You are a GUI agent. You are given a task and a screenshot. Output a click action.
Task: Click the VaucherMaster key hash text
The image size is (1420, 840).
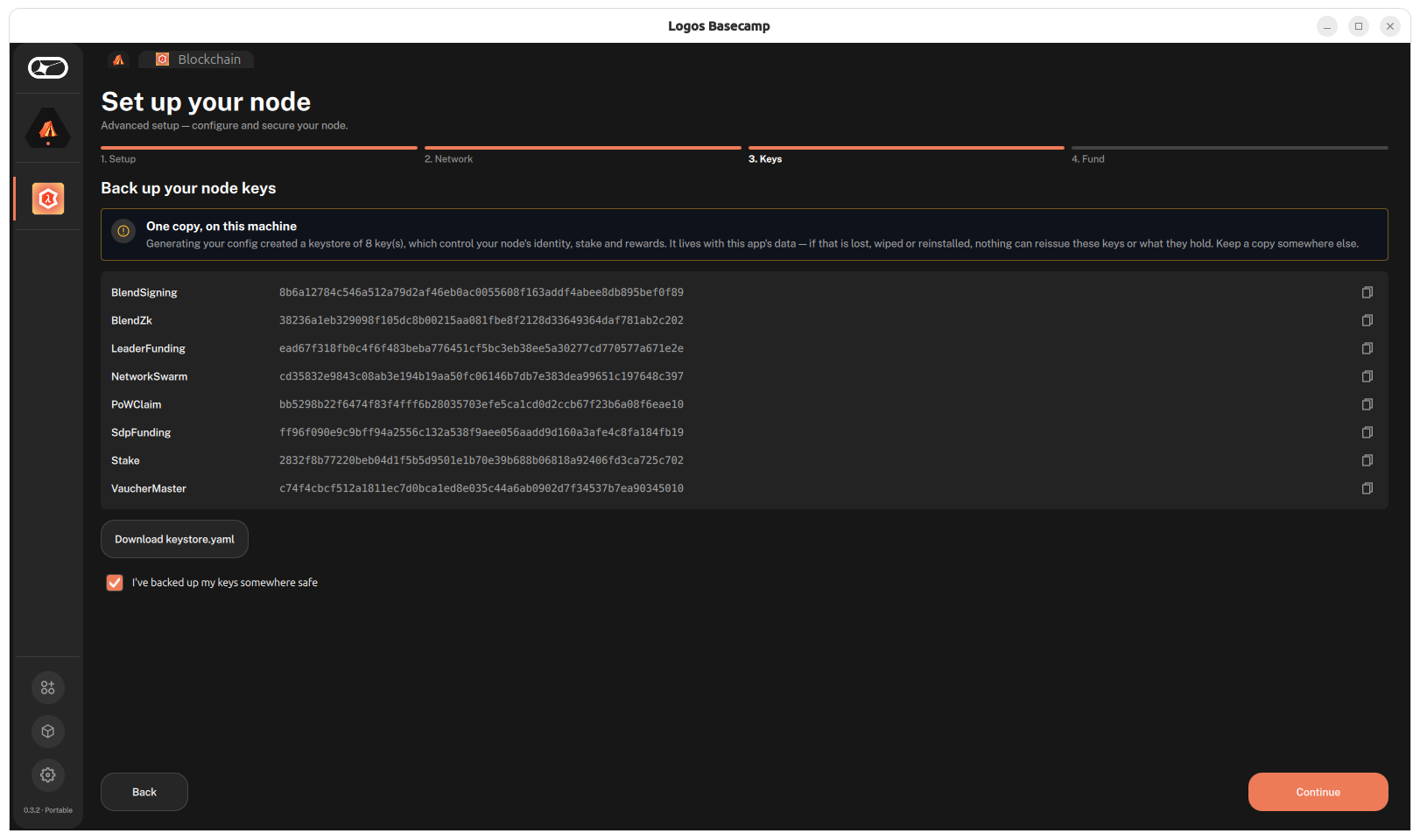(x=482, y=488)
